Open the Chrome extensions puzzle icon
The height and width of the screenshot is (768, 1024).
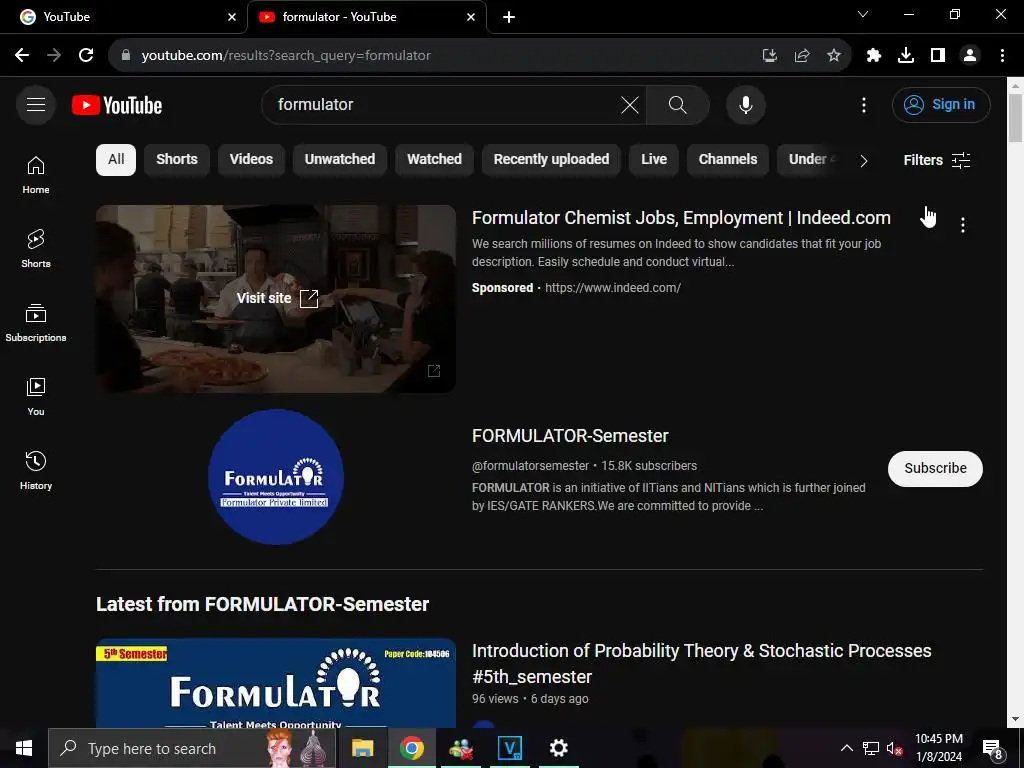(873, 55)
